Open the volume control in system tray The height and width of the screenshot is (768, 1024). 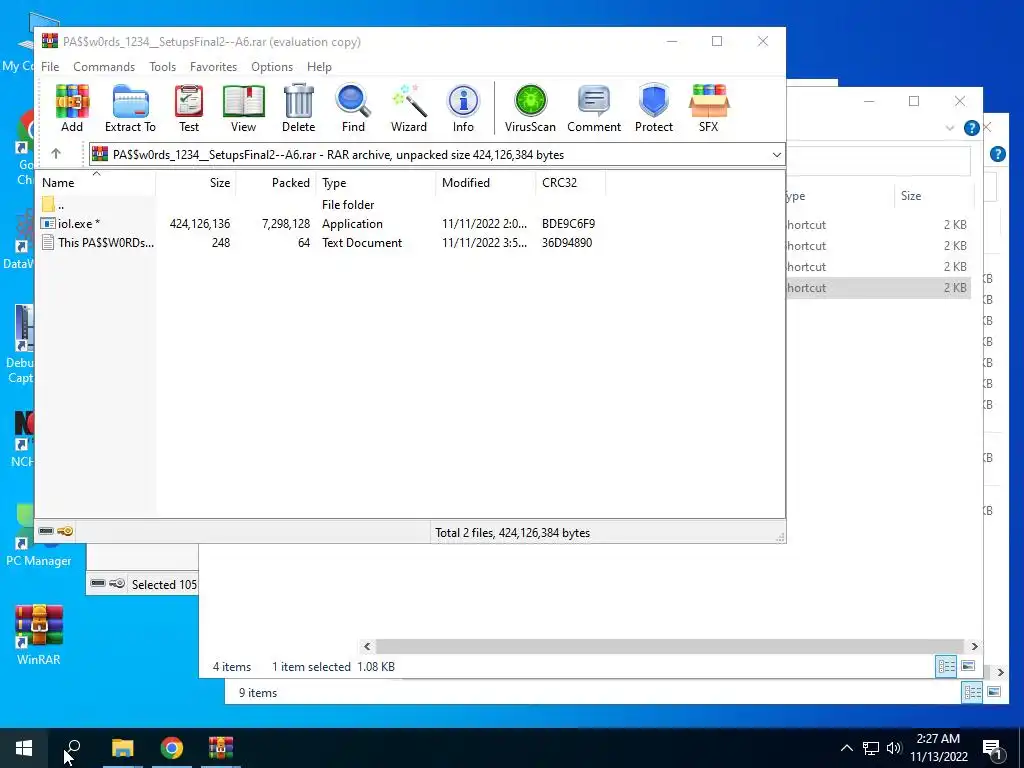pos(894,748)
